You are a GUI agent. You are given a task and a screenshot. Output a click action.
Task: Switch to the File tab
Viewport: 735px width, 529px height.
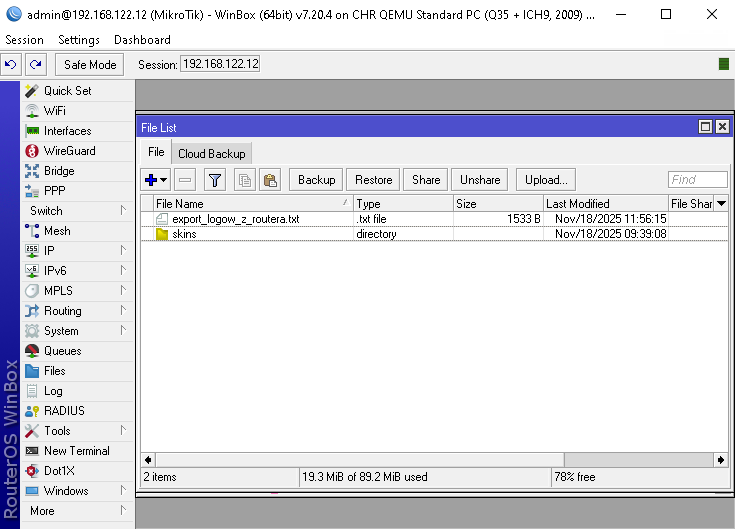[156, 152]
